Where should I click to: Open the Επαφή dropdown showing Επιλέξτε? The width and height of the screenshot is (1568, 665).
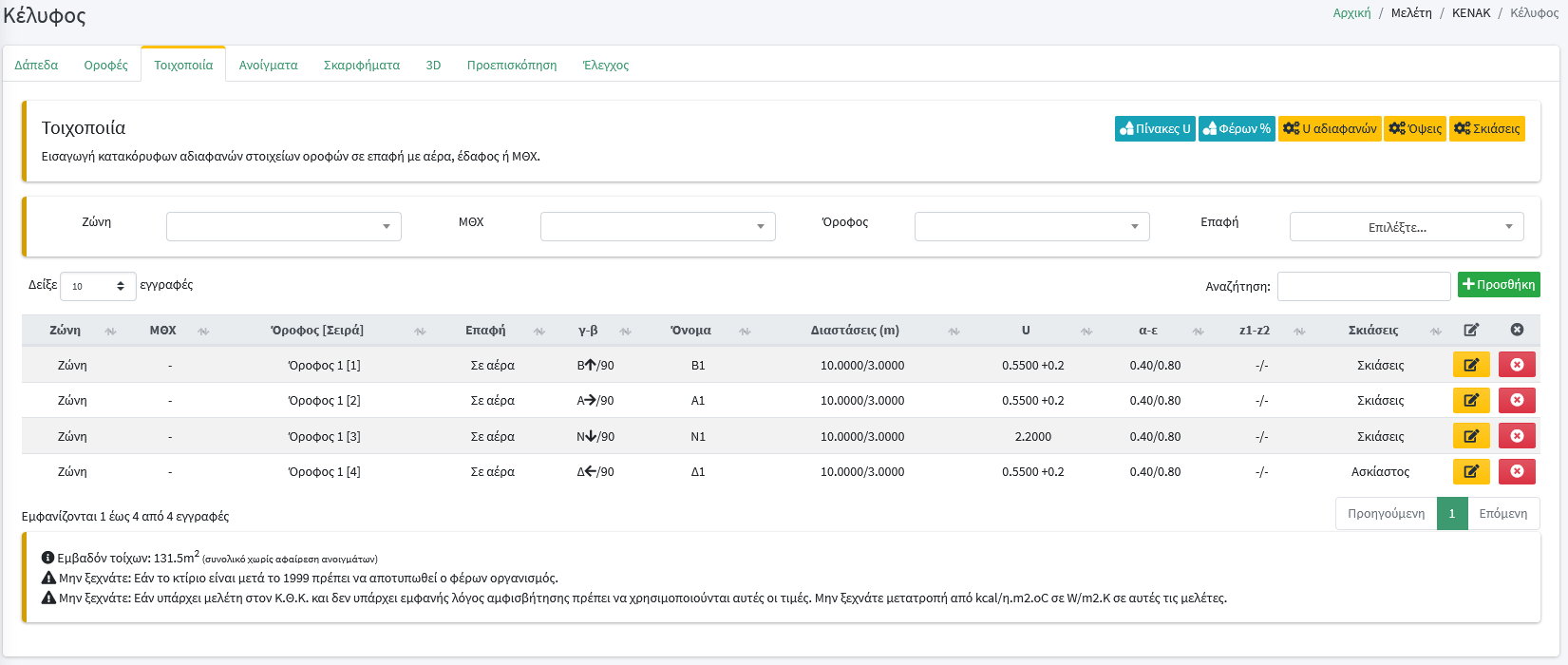[1406, 227]
